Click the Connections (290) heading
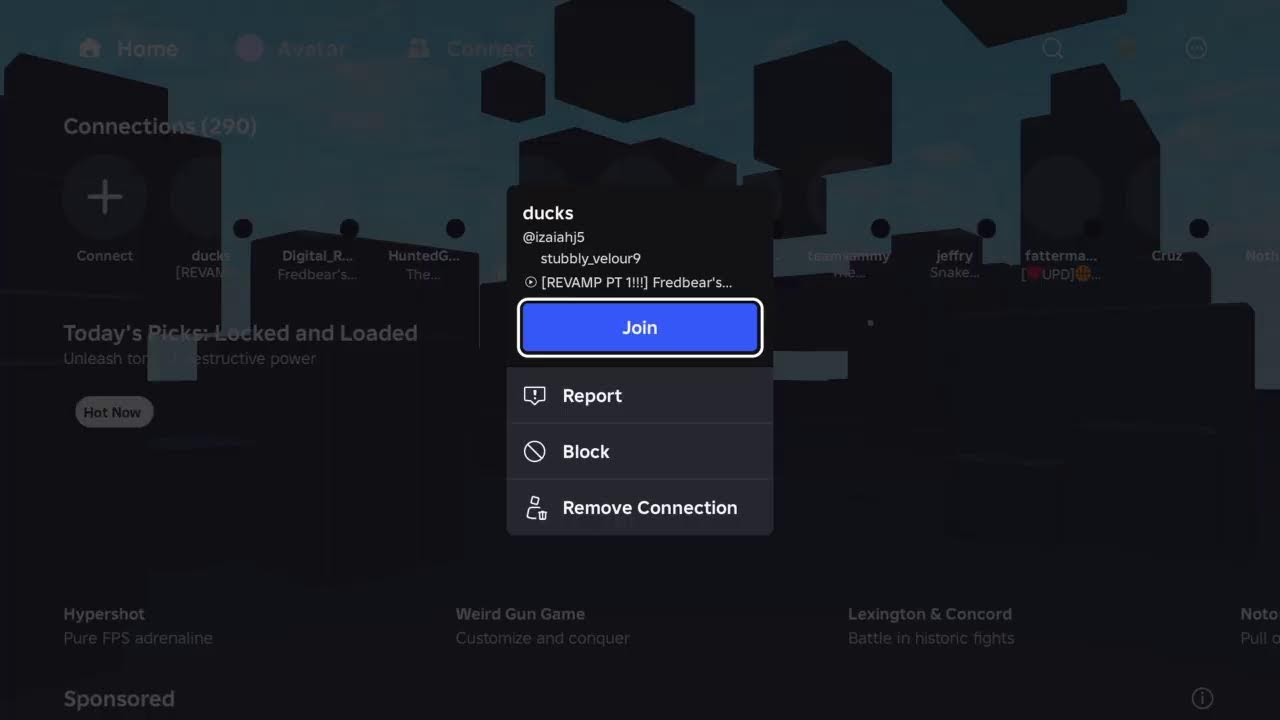This screenshot has height=720, width=1280. (x=160, y=126)
